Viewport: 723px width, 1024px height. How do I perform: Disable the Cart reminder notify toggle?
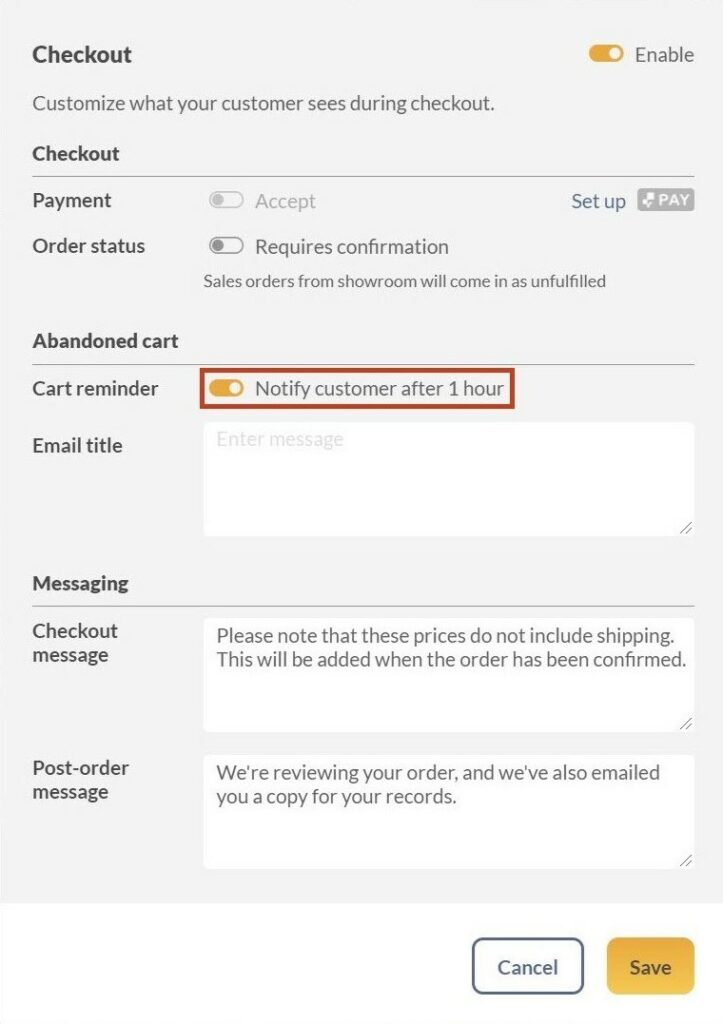226,389
